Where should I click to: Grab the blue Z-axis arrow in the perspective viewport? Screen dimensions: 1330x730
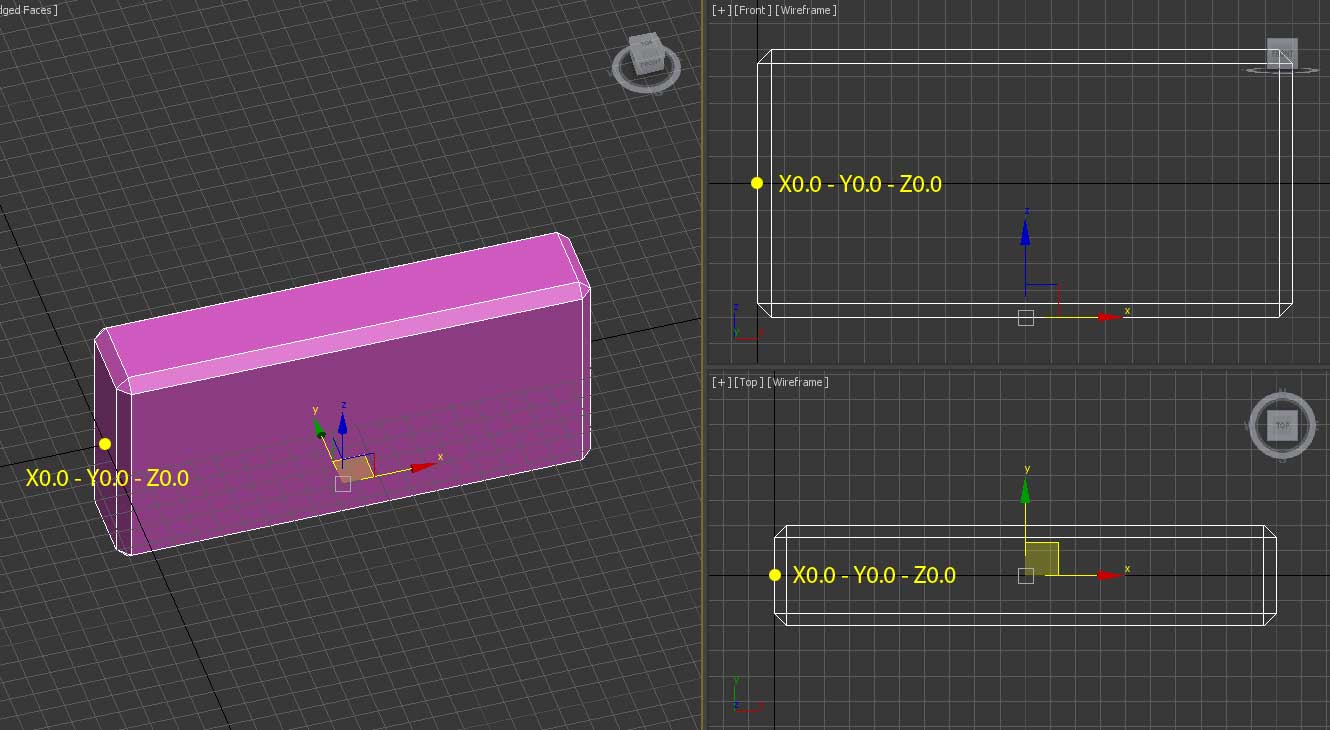[x=342, y=425]
